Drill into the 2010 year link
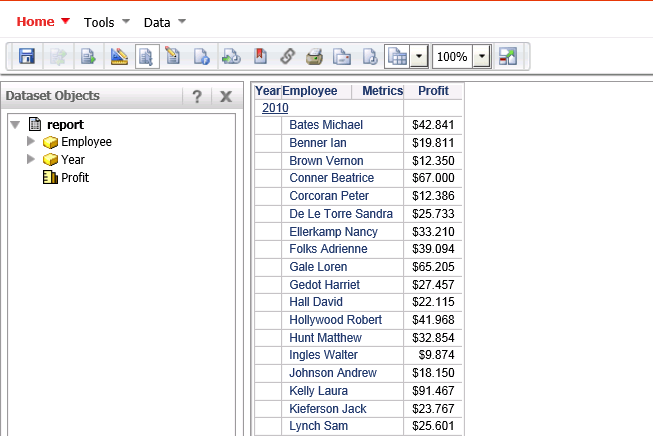The image size is (653, 436). point(275,108)
